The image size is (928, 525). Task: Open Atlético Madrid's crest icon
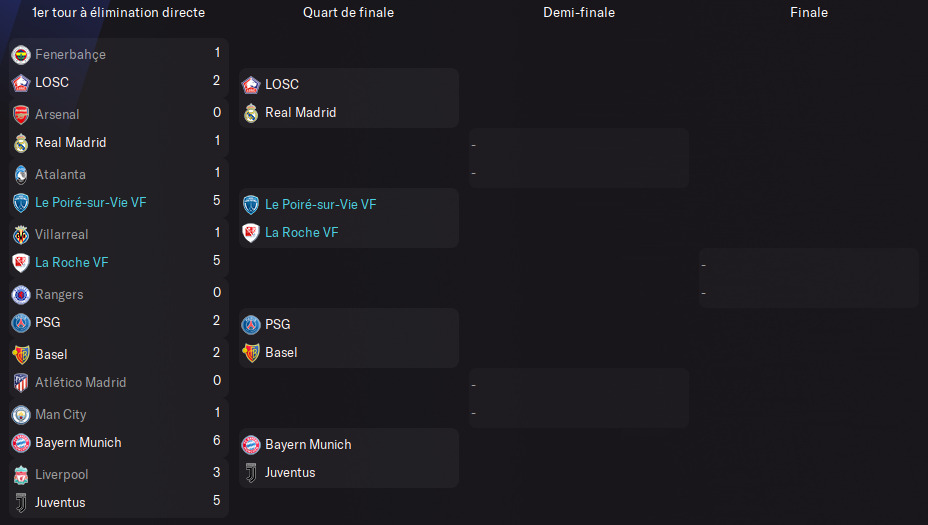tap(21, 382)
